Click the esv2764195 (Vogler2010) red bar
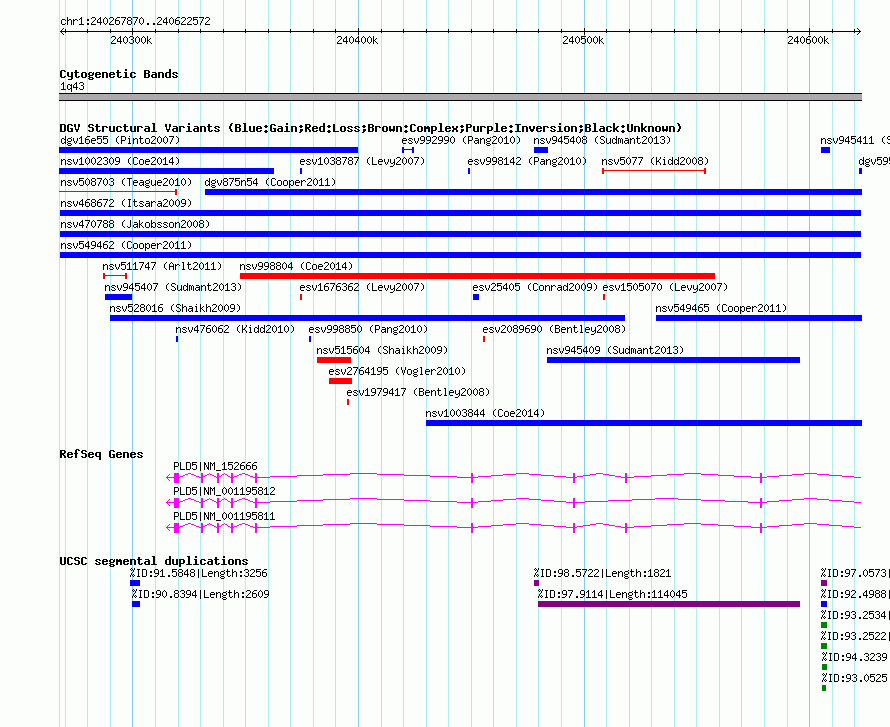The width and height of the screenshot is (890, 727). (341, 381)
